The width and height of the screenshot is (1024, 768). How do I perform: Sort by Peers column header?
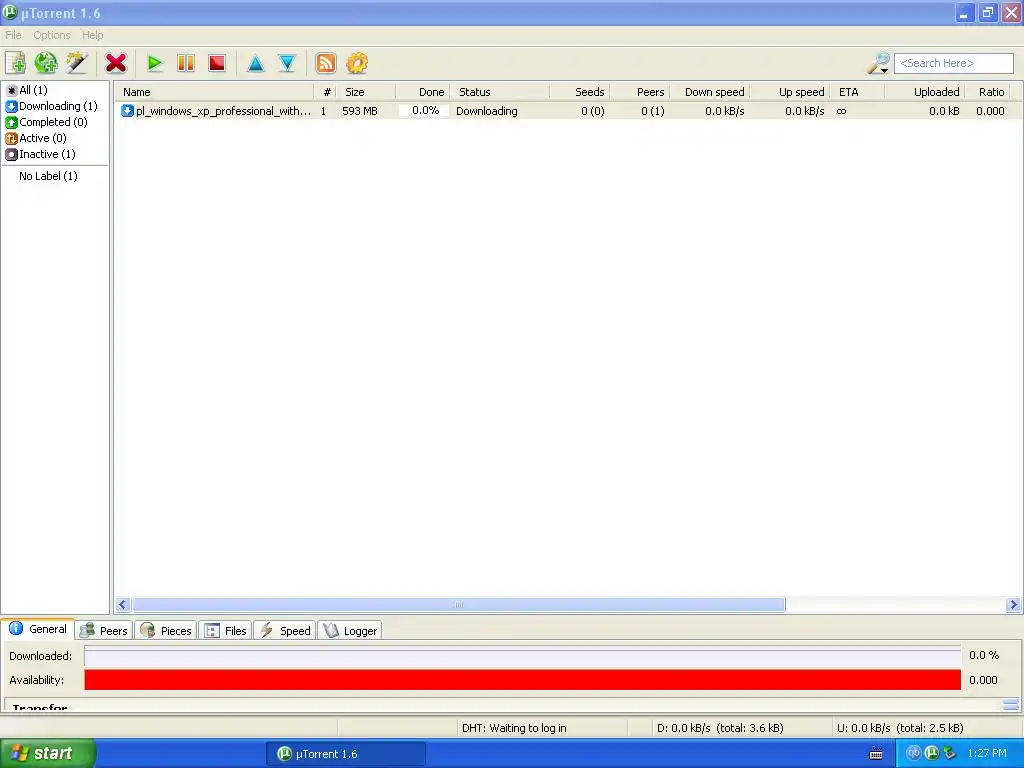[x=639, y=92]
